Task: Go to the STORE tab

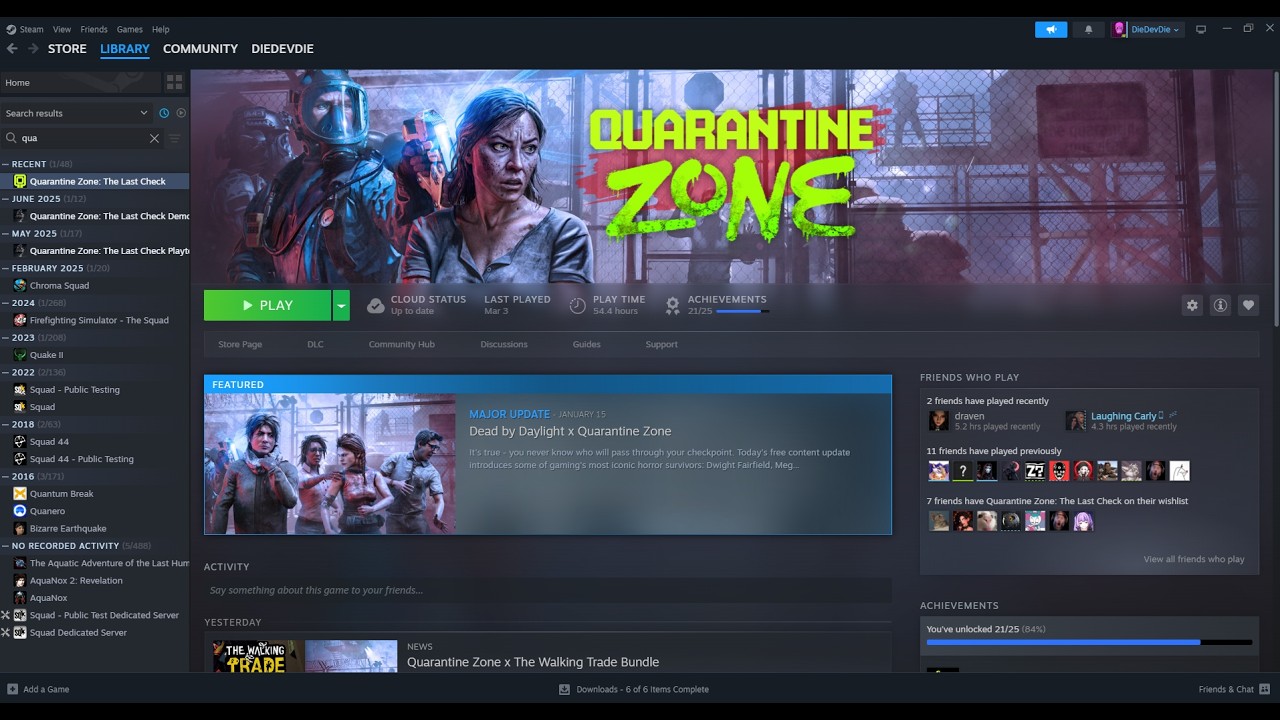Action: coord(67,48)
